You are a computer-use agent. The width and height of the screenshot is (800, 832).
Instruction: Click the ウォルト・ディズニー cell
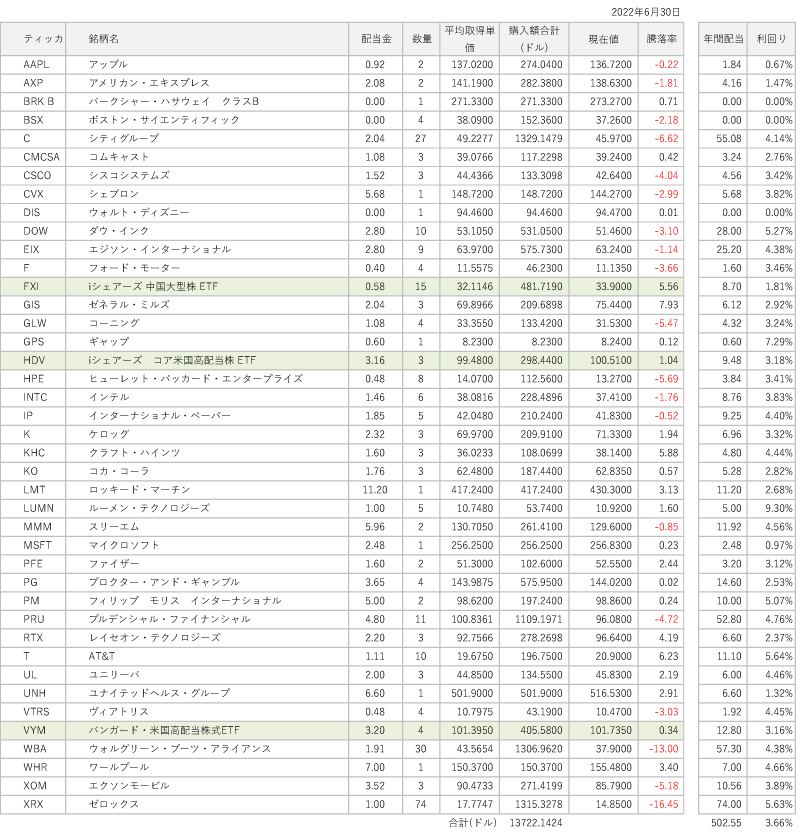(x=207, y=213)
